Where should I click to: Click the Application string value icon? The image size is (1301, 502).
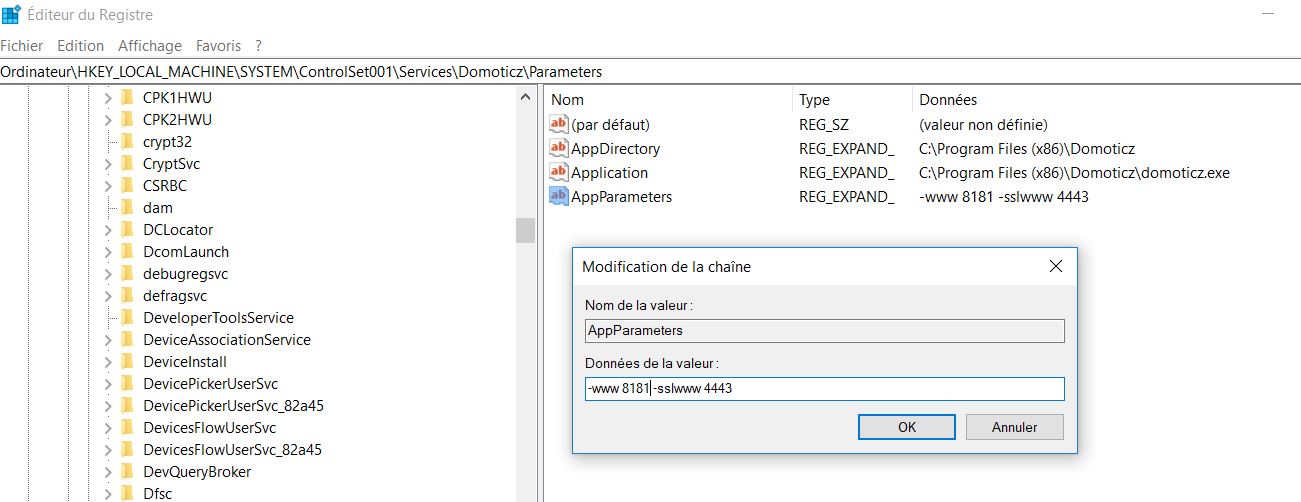tap(559, 173)
